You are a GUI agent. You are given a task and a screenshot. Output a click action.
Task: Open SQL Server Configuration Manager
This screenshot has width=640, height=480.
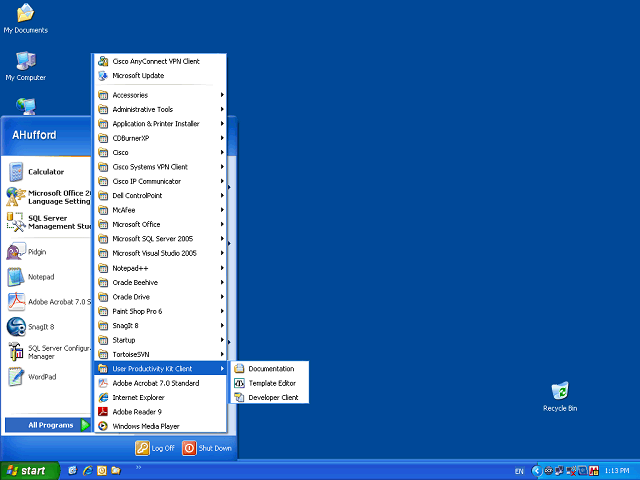47,352
